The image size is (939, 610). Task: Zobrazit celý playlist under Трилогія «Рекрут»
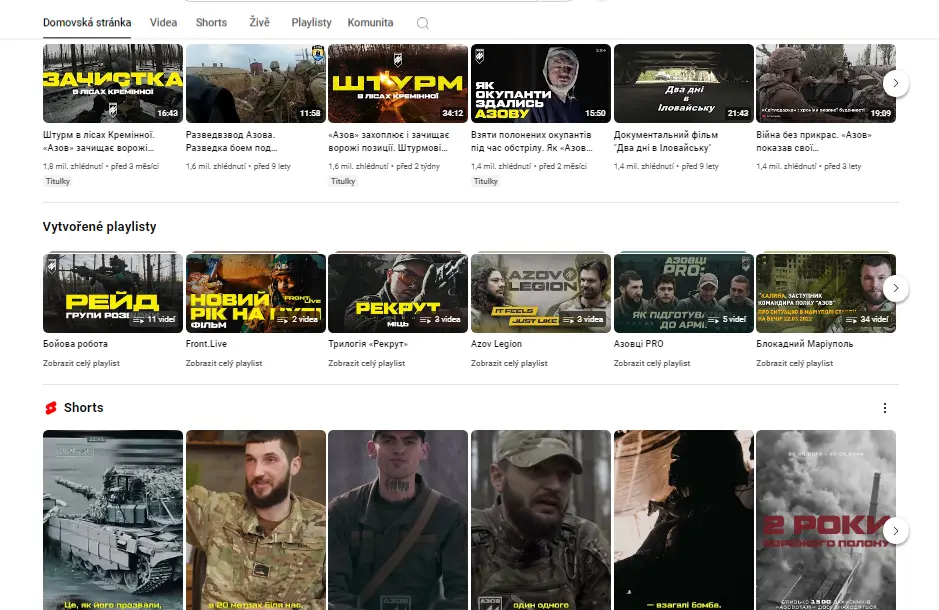[366, 363]
